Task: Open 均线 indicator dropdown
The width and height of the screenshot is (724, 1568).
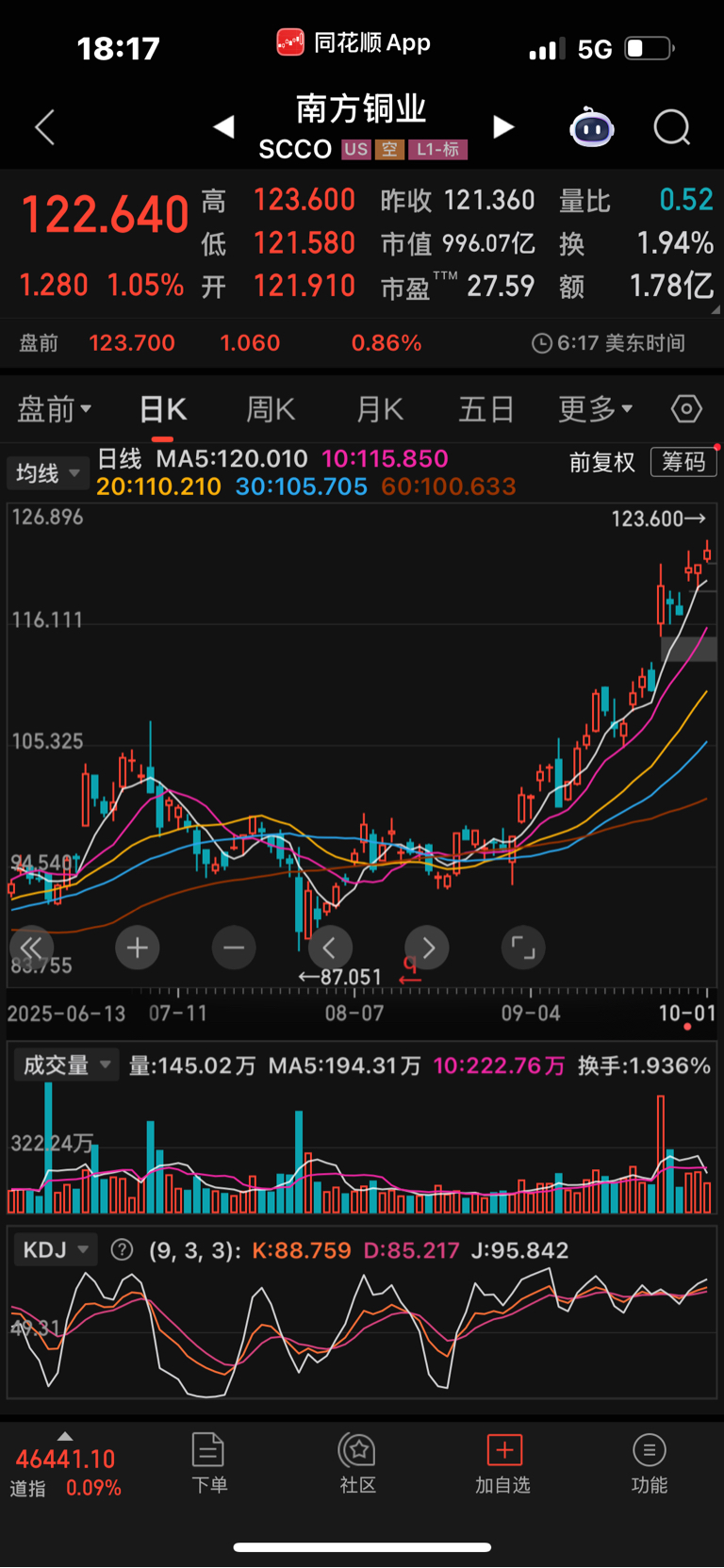Action: 48,472
